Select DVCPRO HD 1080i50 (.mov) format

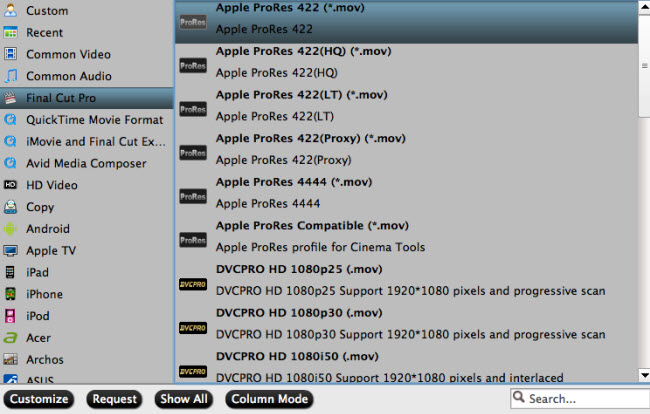406,366
